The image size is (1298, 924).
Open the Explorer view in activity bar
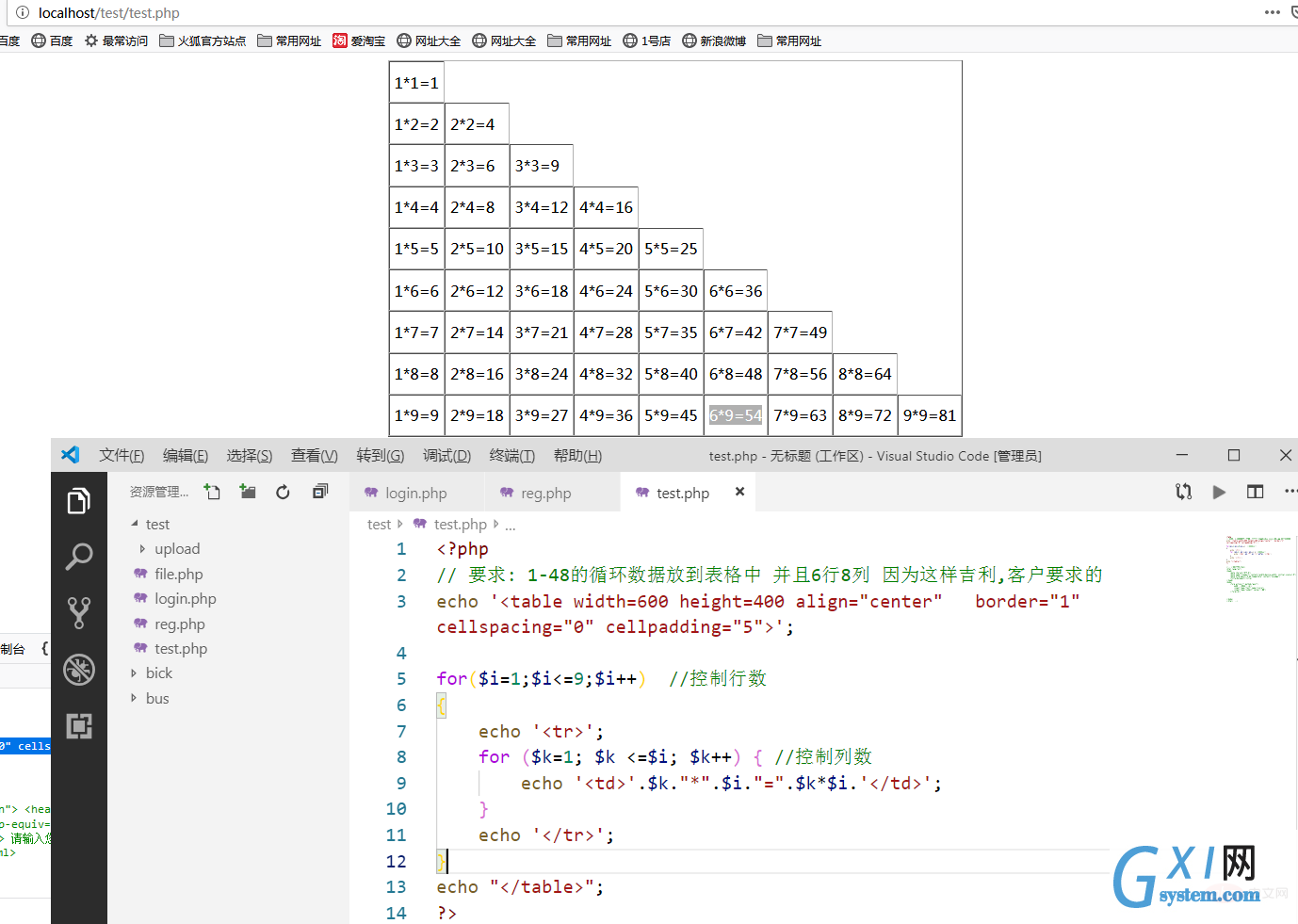point(79,501)
